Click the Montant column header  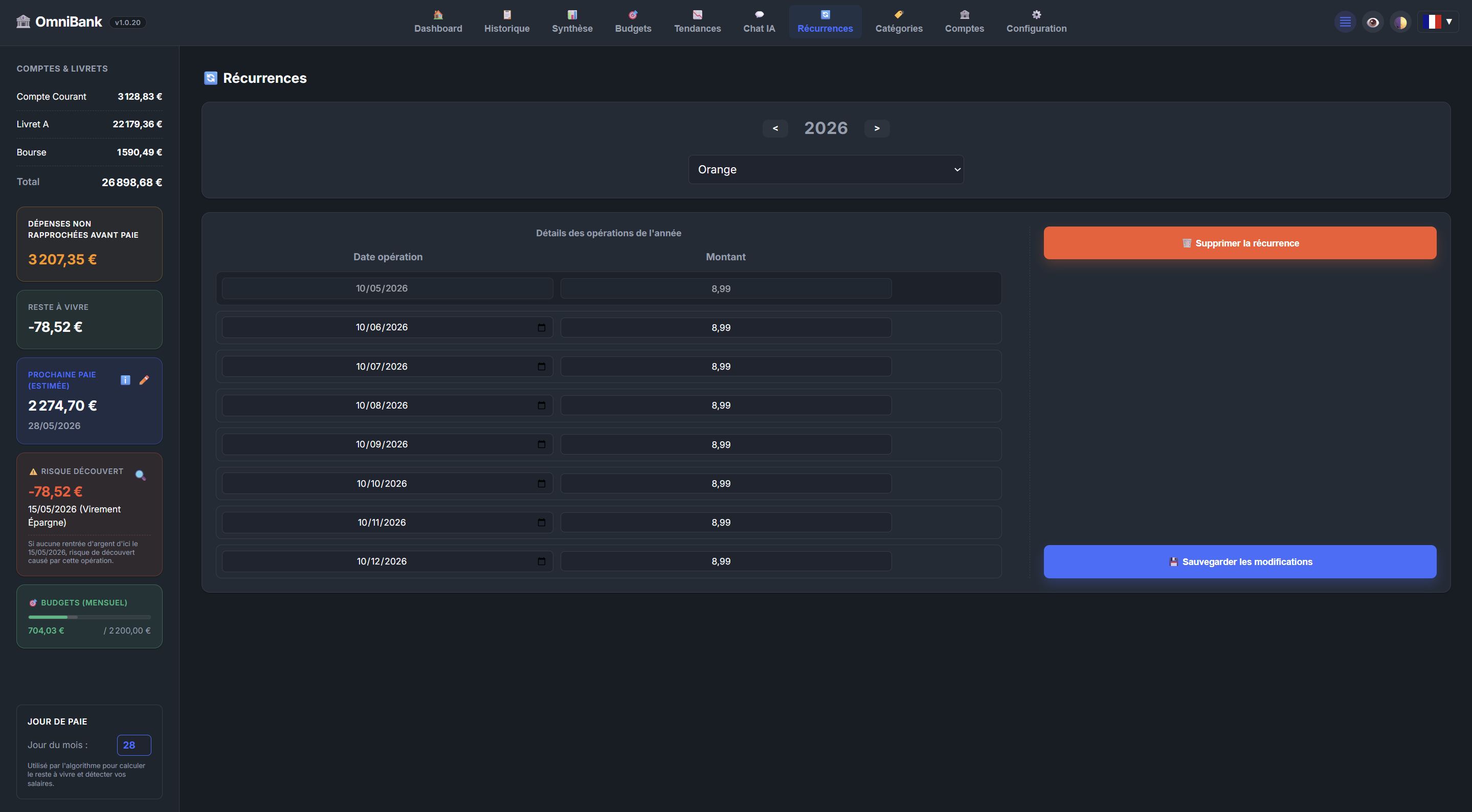(725, 257)
